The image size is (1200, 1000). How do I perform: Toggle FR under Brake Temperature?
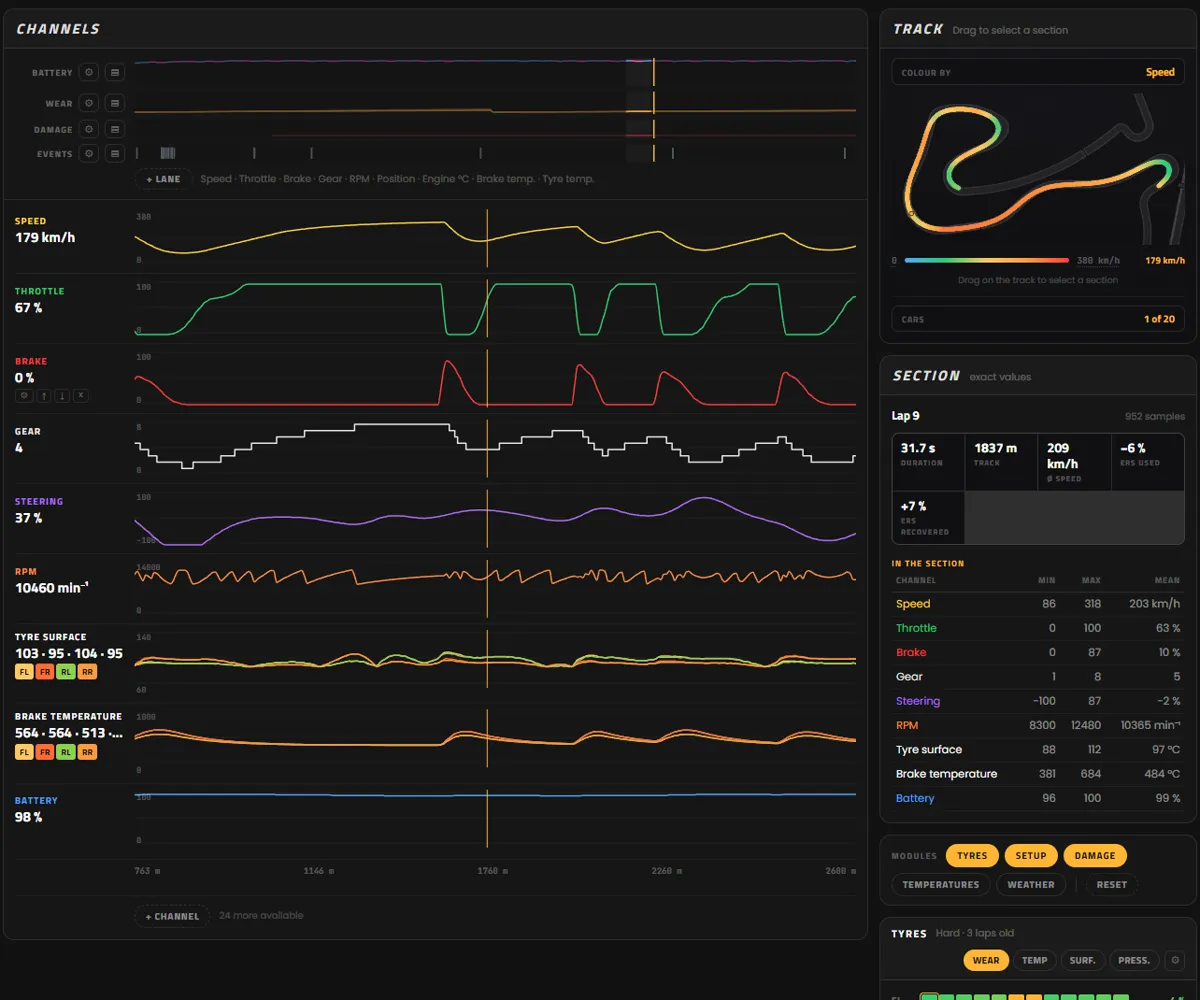tap(45, 752)
